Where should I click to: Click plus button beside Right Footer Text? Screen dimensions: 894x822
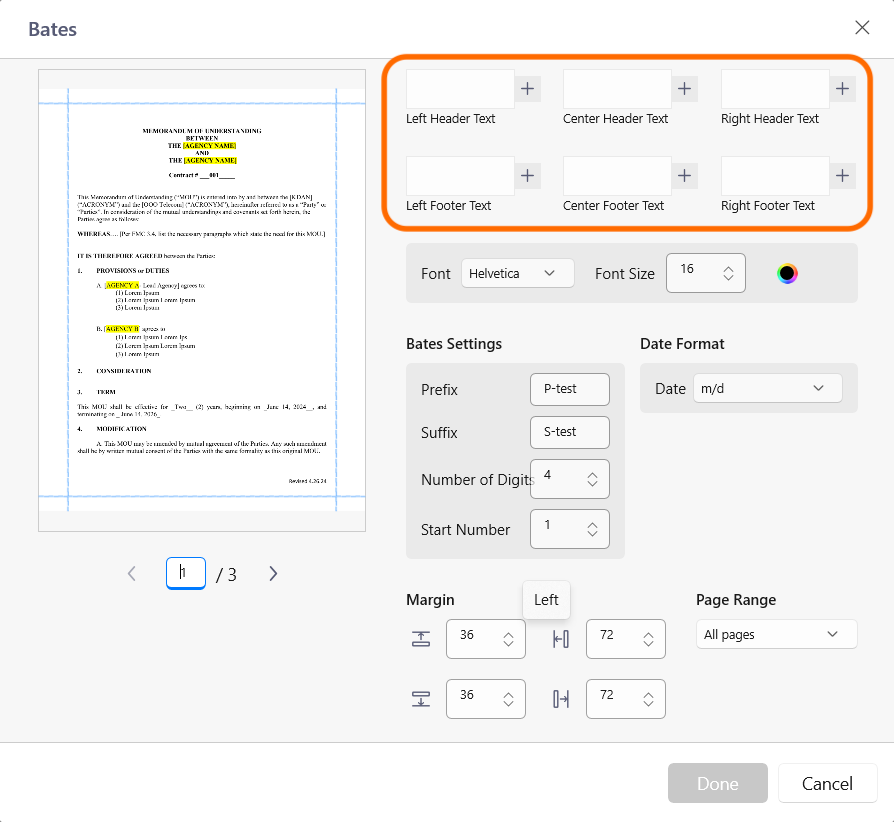843,176
